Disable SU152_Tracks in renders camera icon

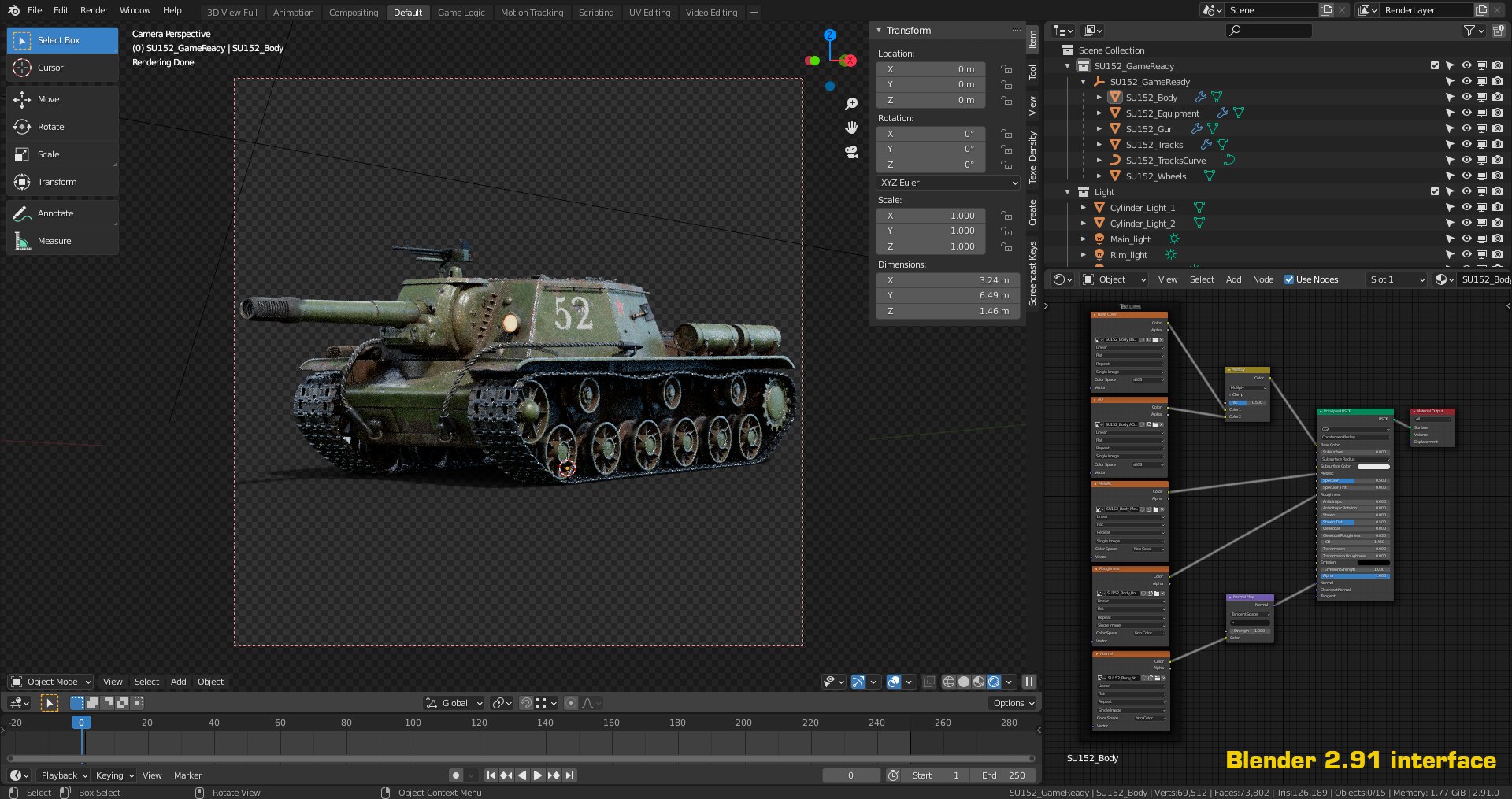[1497, 145]
